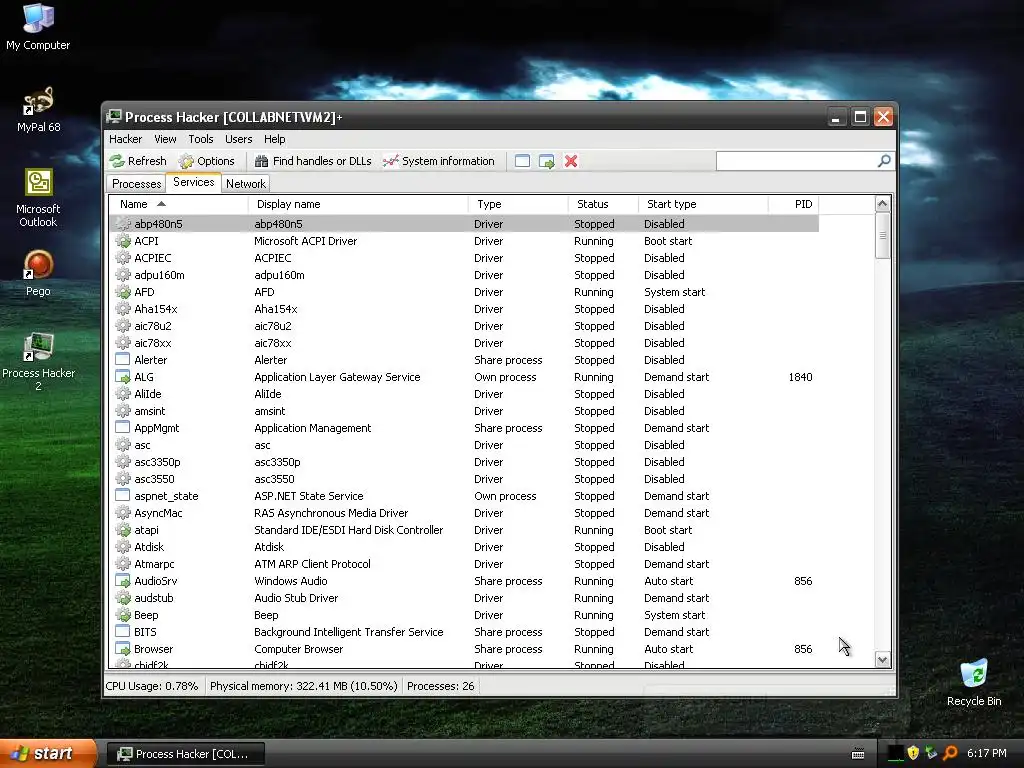Click Processes: 26 status bar entry

point(440,686)
